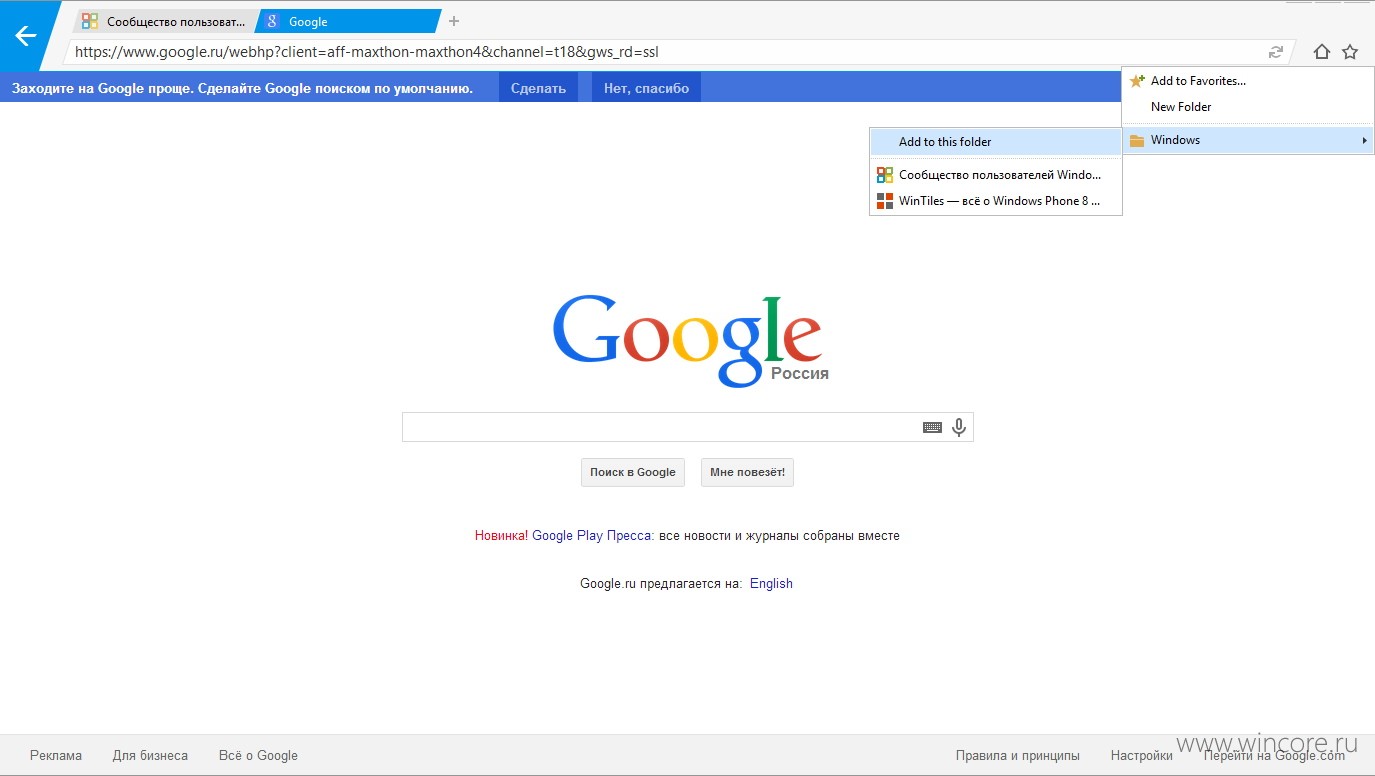Viewport: 1375px width, 776px height.
Task: Click the favorites star icon
Action: tap(1350, 52)
